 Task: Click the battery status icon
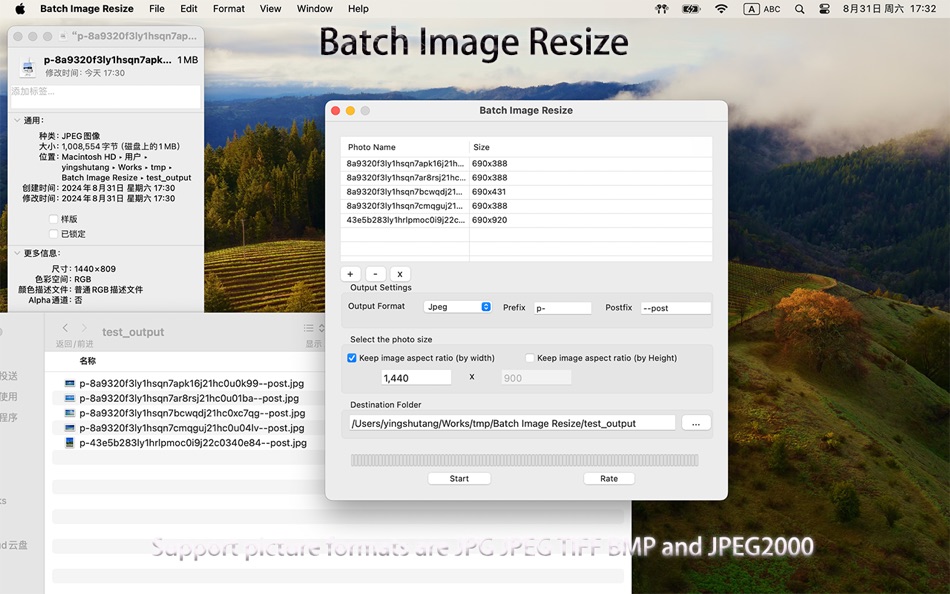click(691, 9)
